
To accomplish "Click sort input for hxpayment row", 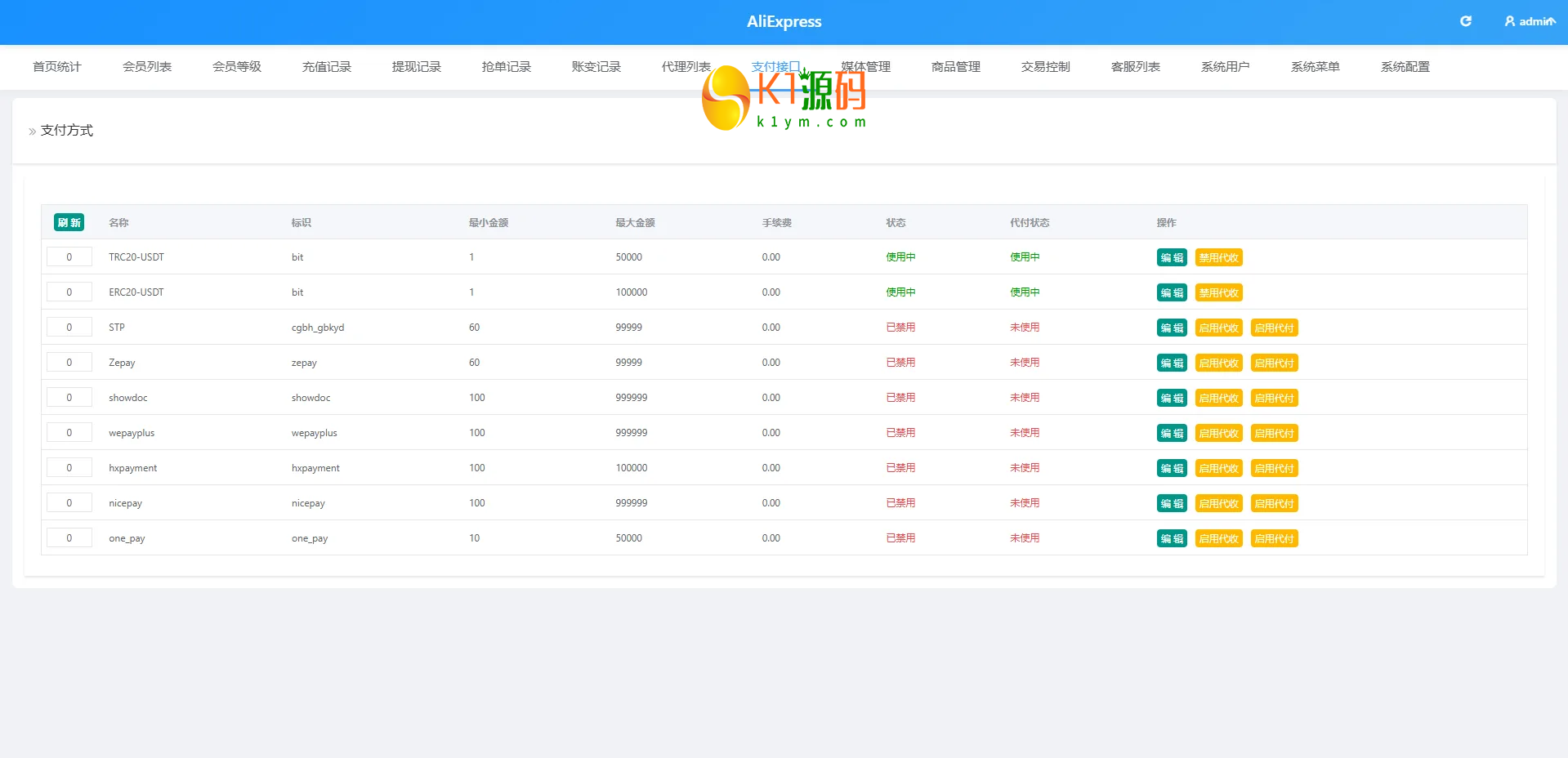I will tap(69, 468).
